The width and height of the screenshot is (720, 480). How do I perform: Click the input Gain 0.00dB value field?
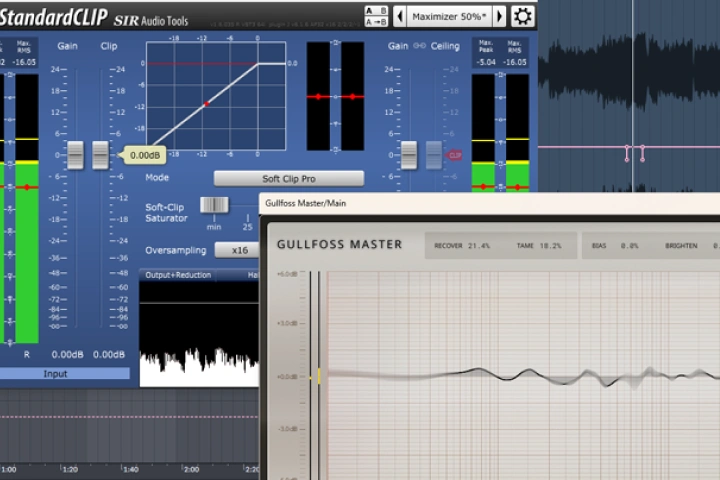click(68, 354)
